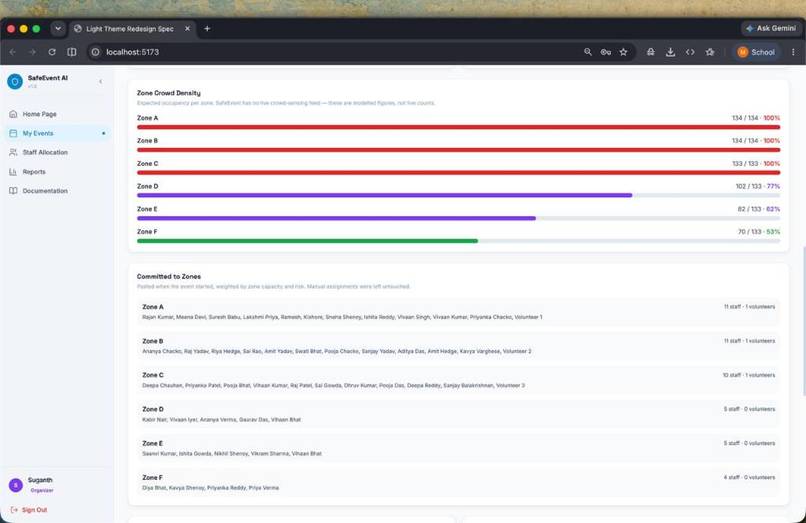Viewport: 806px width, 523px height.
Task: Click the Organizer role badge
Action: coord(42,491)
